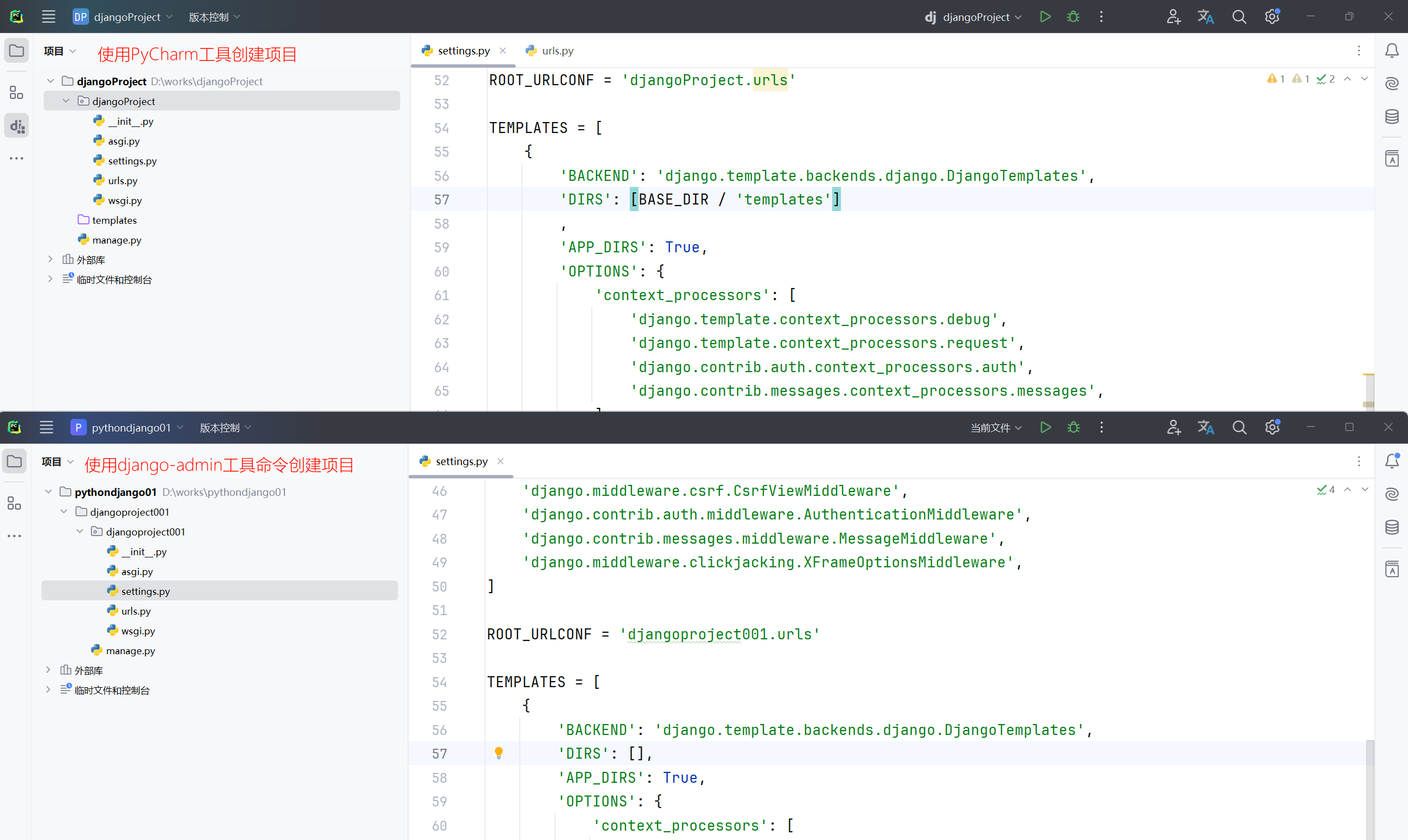
Task: Open Database tool window in pythondjango01 window
Action: coord(1391,527)
